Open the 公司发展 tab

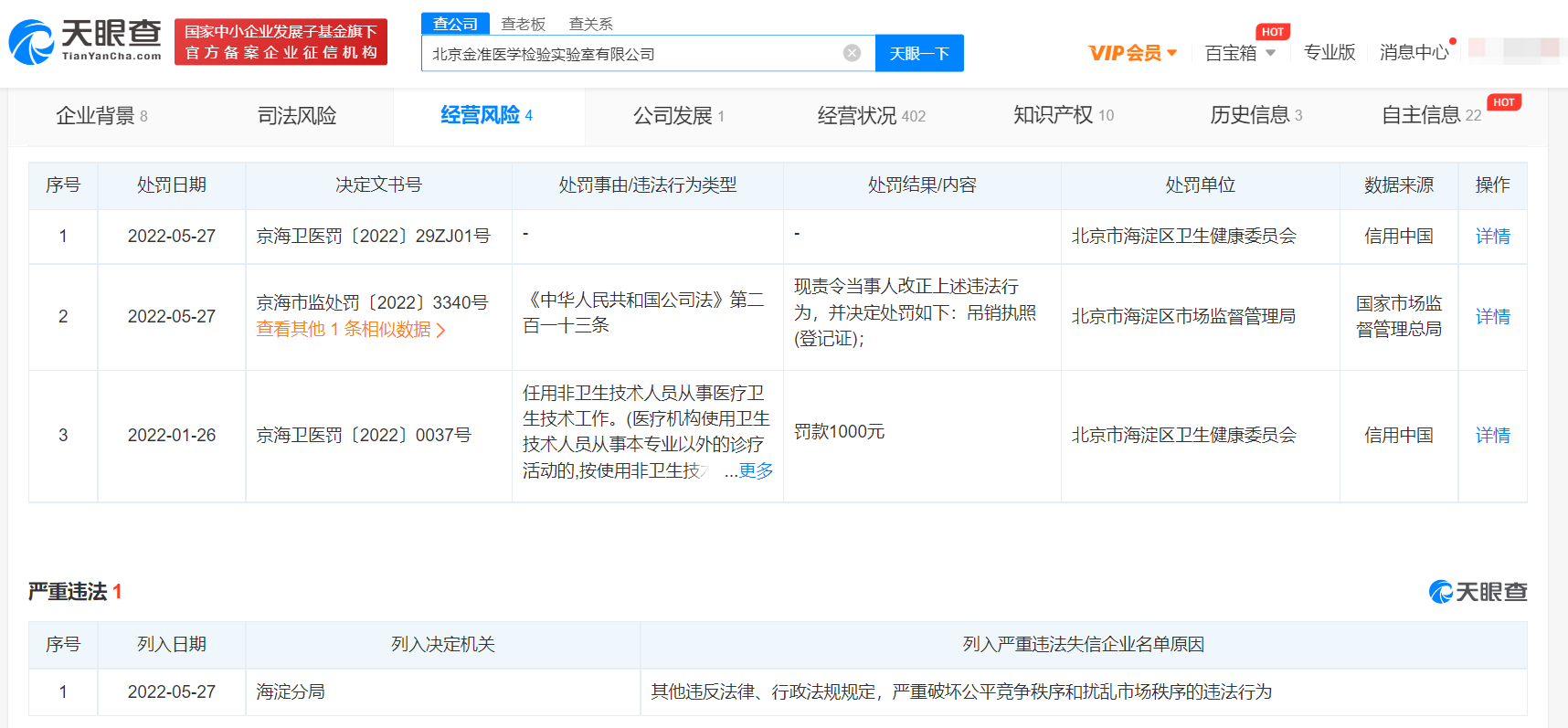[x=679, y=116]
